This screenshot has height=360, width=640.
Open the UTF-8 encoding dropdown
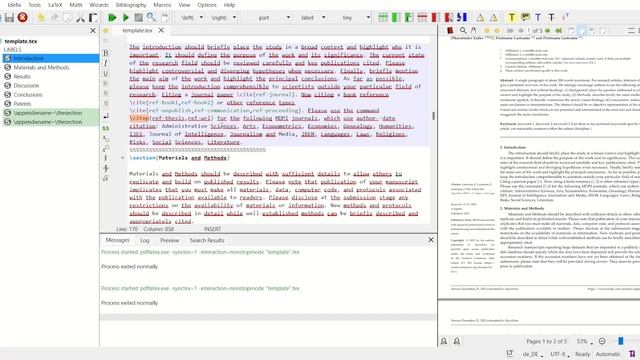[x=560, y=354]
